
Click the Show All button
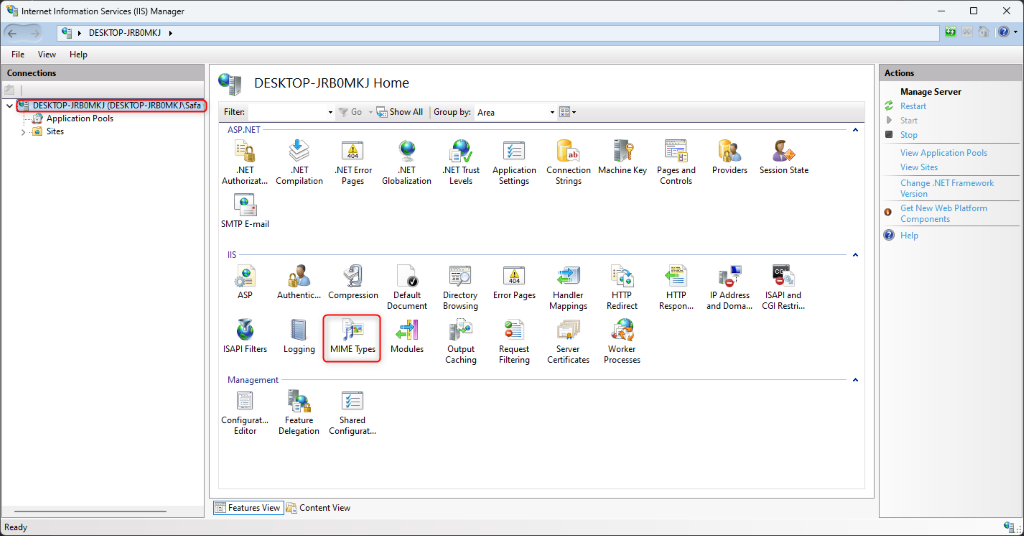[x=400, y=112]
